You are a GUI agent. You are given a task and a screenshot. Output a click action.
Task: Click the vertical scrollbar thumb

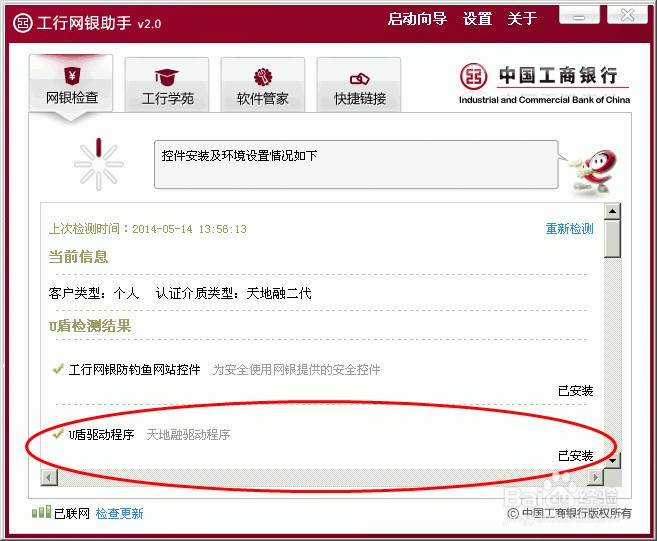pyautogui.click(x=612, y=239)
